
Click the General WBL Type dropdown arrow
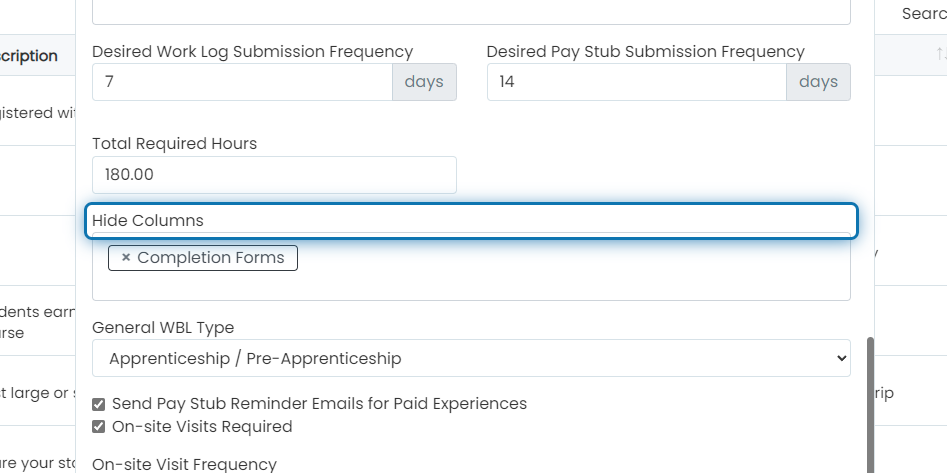(841, 358)
